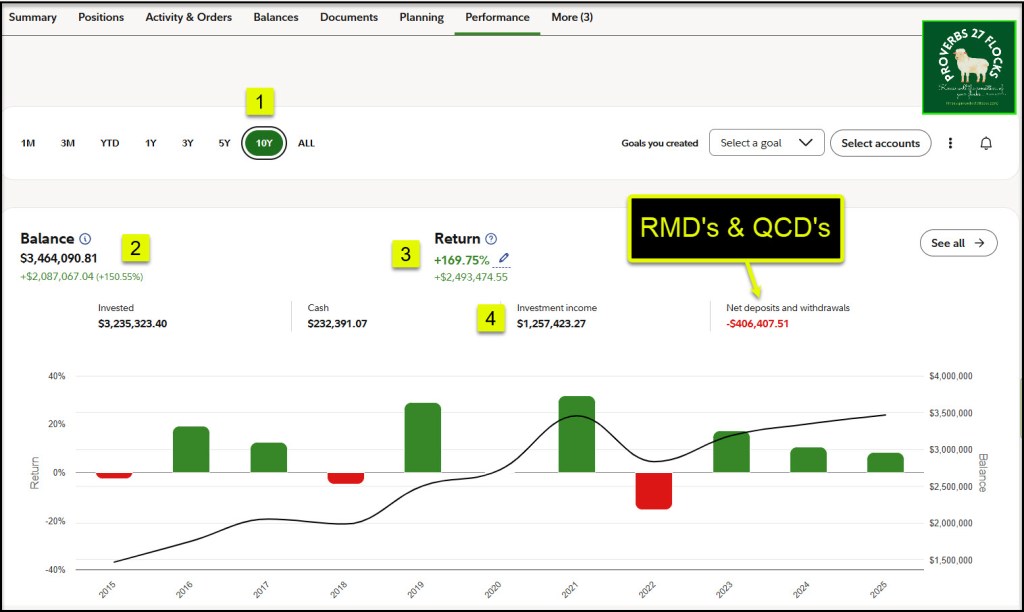Click the 2022 red negative return bar
The width and height of the screenshot is (1024, 612).
[654, 490]
